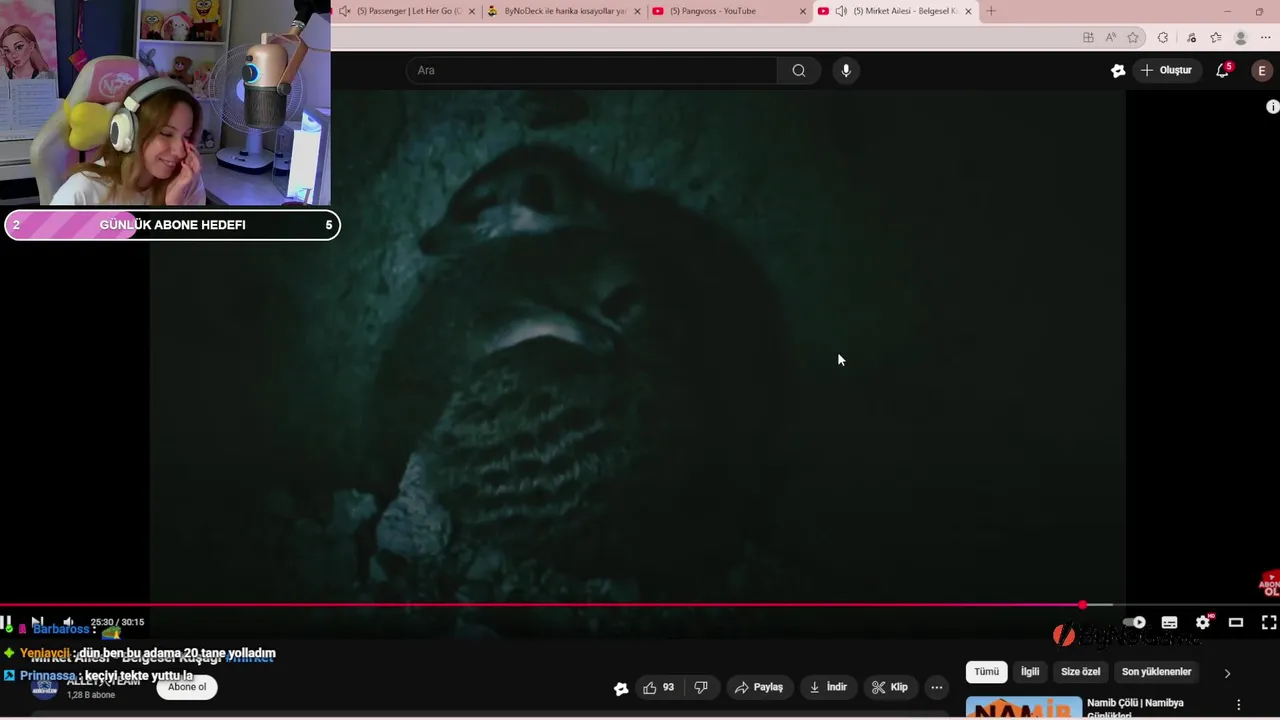Click the Namib video thumbnail

click(x=1023, y=708)
